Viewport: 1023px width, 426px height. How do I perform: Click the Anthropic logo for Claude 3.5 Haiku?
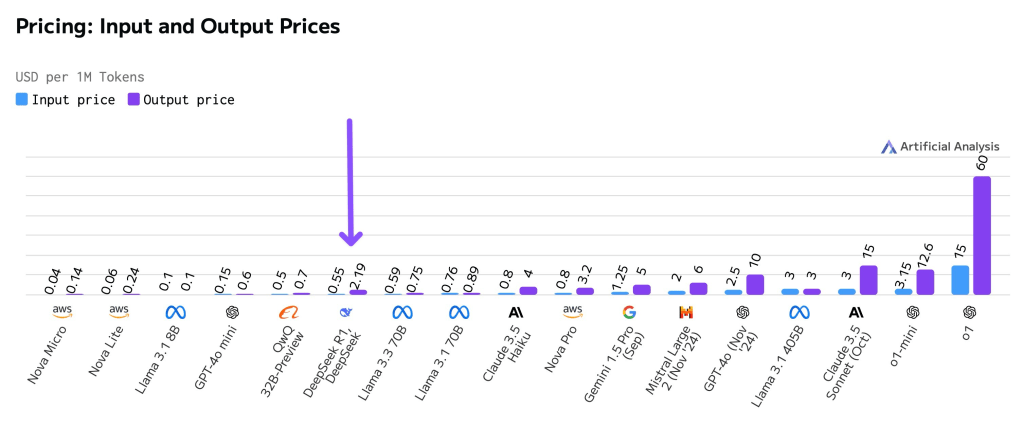coord(516,311)
